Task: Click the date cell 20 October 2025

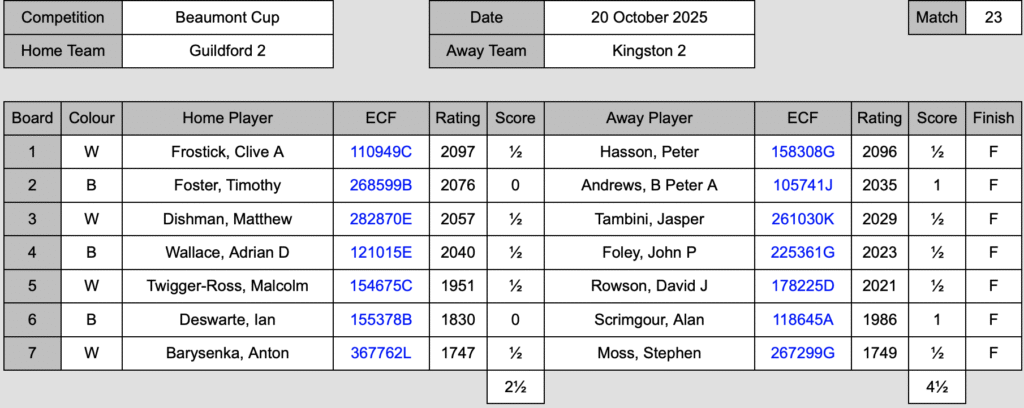Action: (648, 18)
